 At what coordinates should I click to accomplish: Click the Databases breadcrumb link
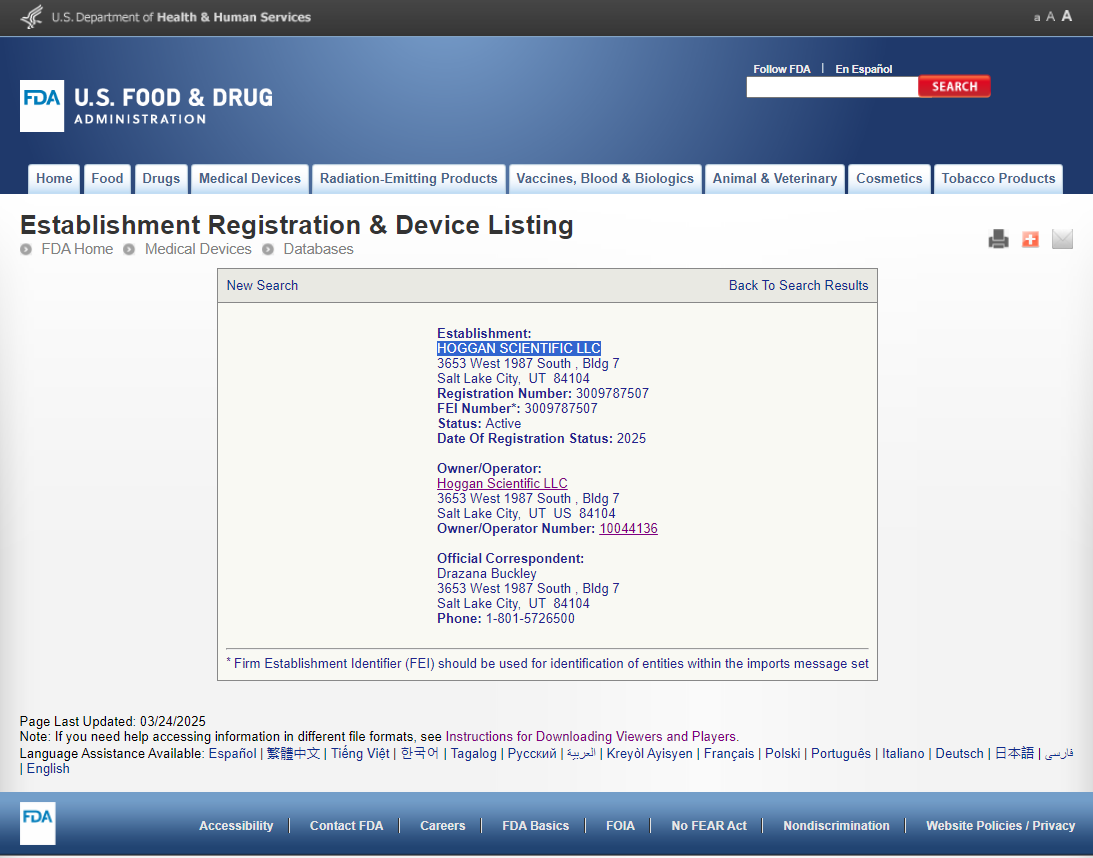click(318, 249)
